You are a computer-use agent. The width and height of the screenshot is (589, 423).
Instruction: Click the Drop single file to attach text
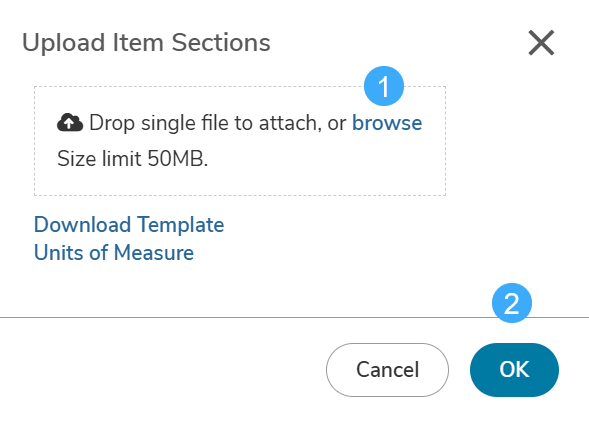pyautogui.click(x=205, y=123)
